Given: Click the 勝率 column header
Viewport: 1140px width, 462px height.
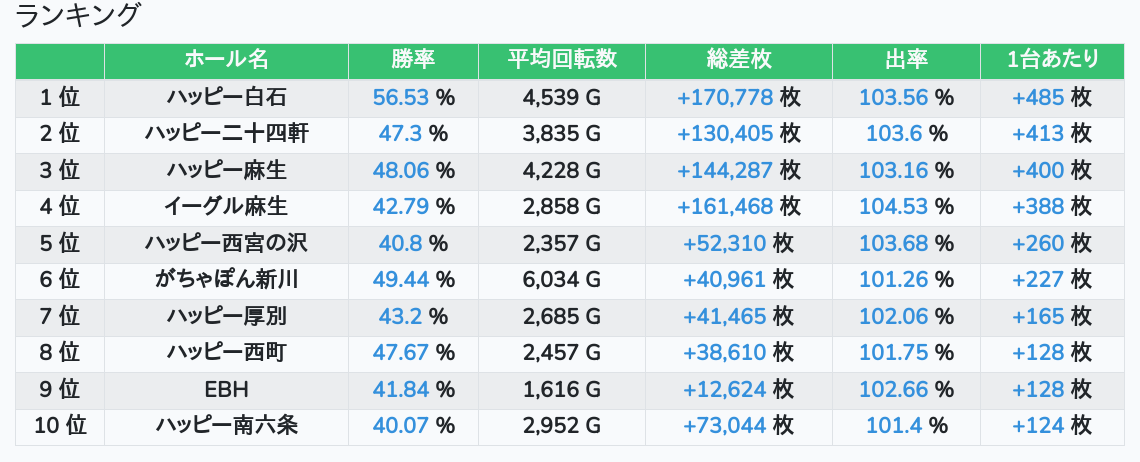Looking at the screenshot, I should tap(413, 60).
